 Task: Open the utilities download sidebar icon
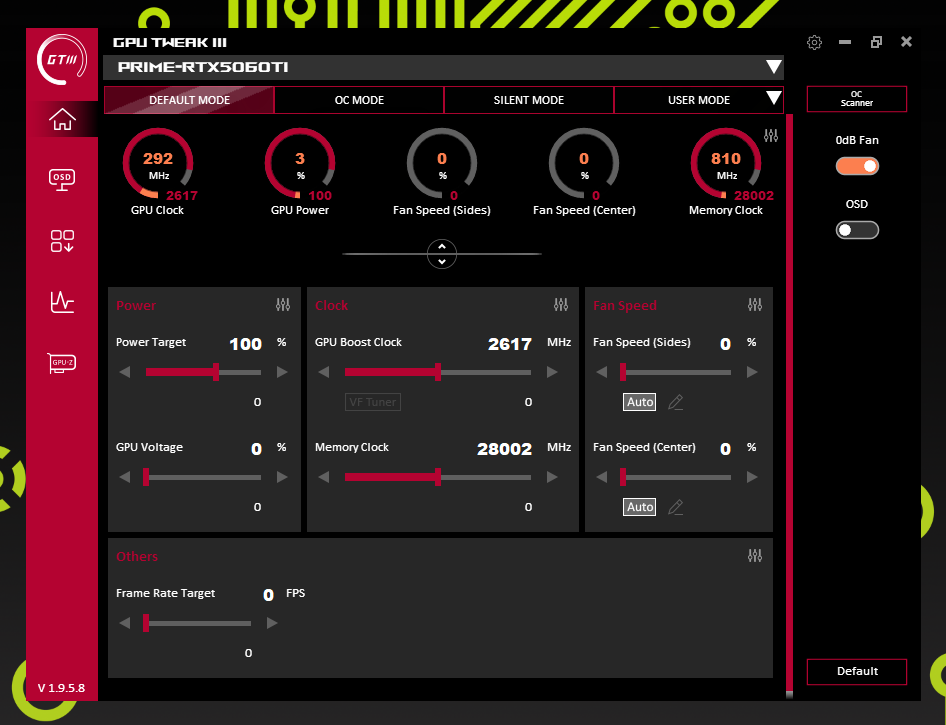(x=62, y=241)
